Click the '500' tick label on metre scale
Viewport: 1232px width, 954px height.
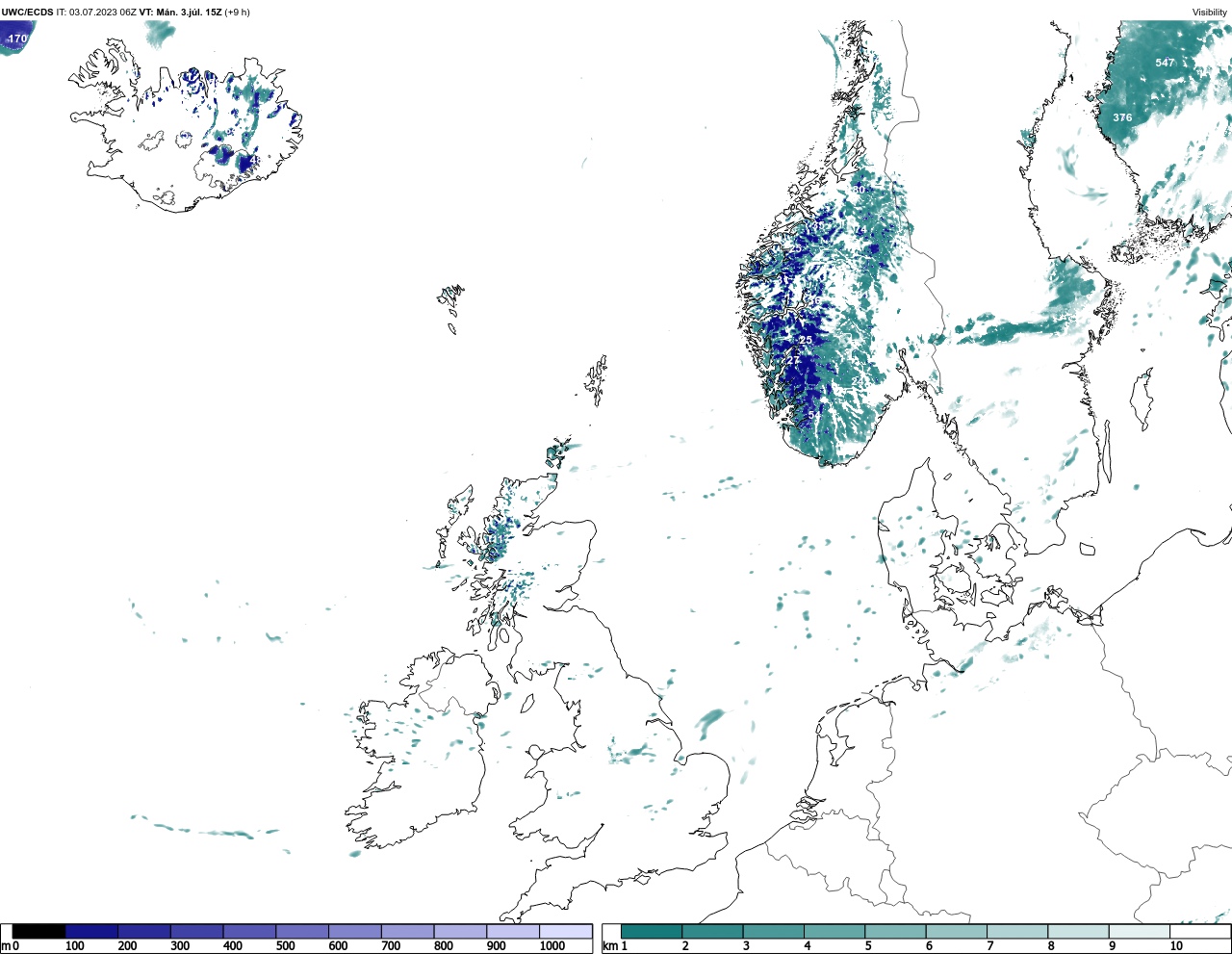pos(285,946)
